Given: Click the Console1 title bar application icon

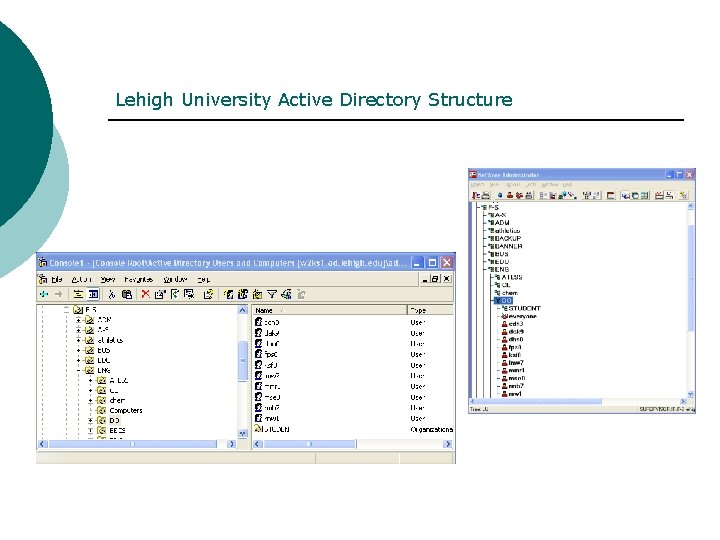Looking at the screenshot, I should (43, 263).
